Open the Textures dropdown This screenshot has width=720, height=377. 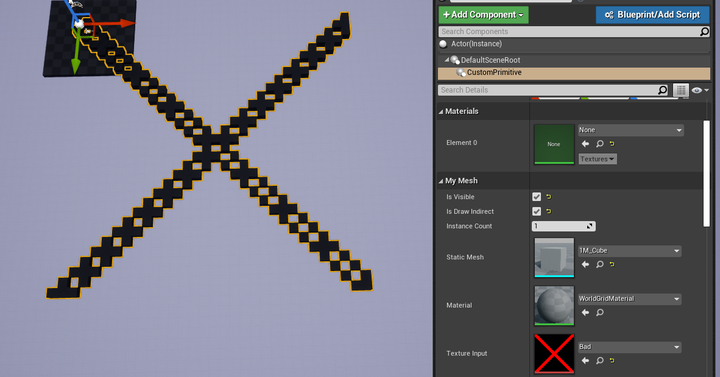597,159
